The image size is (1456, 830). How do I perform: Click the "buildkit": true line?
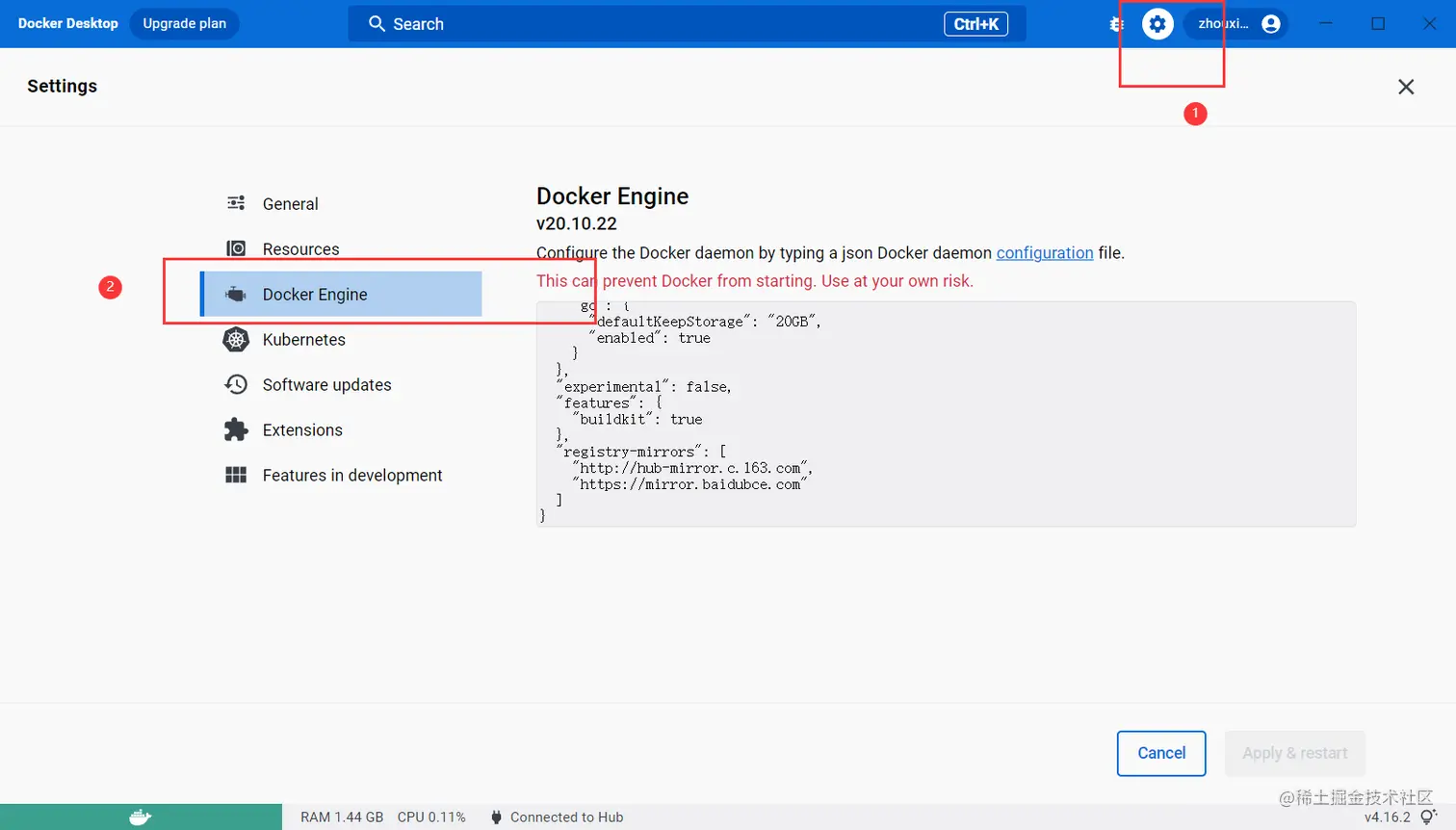tap(637, 419)
